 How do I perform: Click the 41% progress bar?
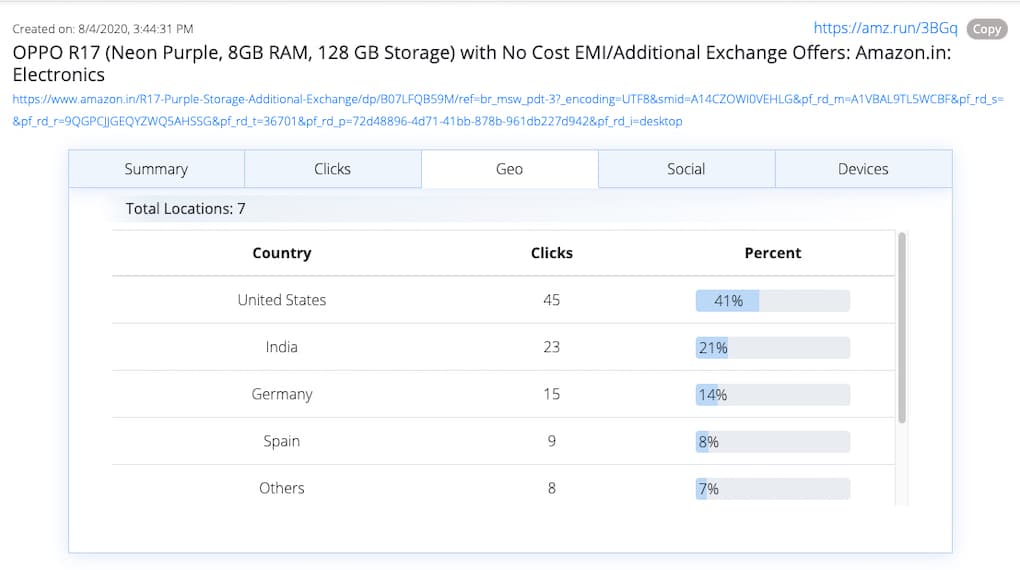[772, 300]
